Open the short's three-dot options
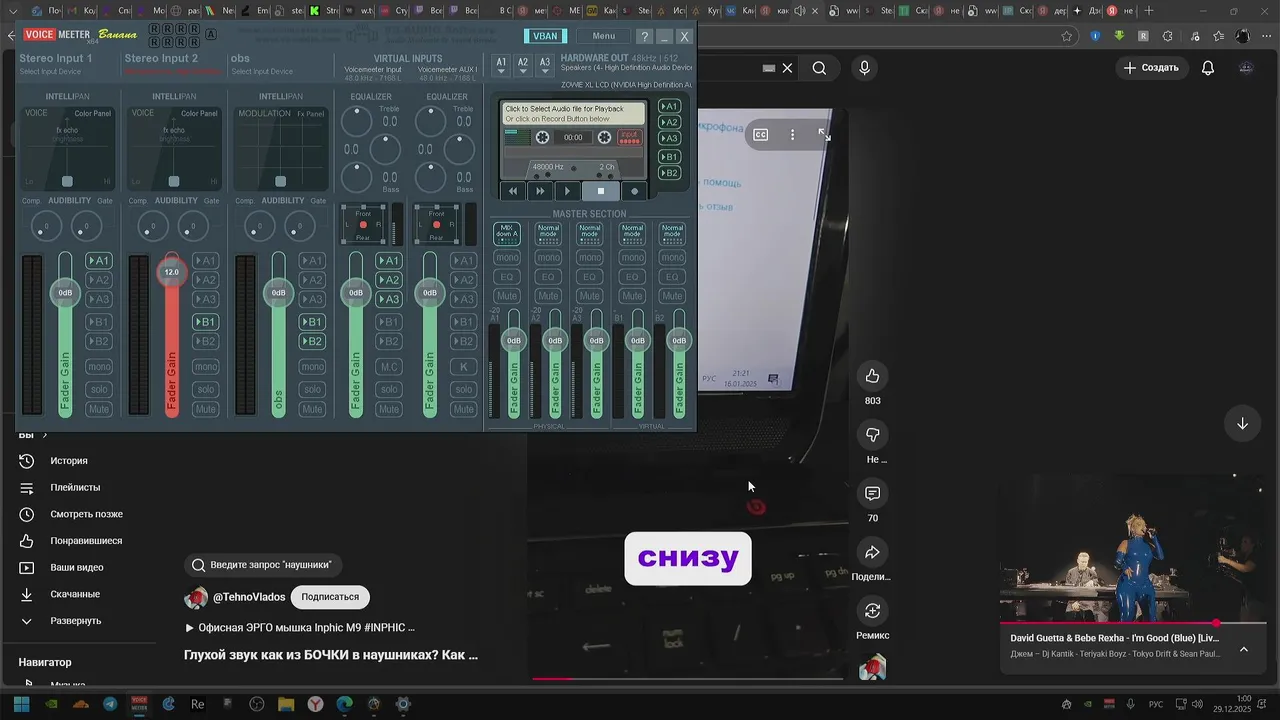Viewport: 1280px width, 720px height. click(x=793, y=134)
